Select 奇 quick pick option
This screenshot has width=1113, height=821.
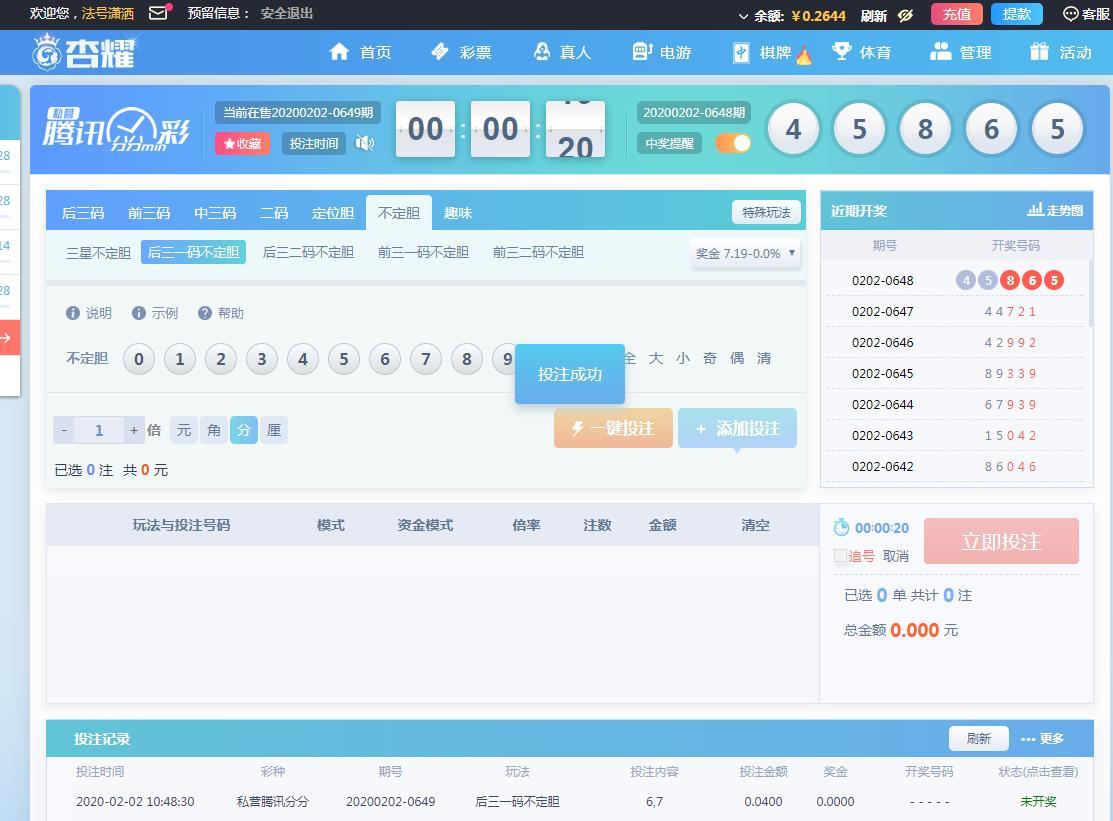coord(709,358)
